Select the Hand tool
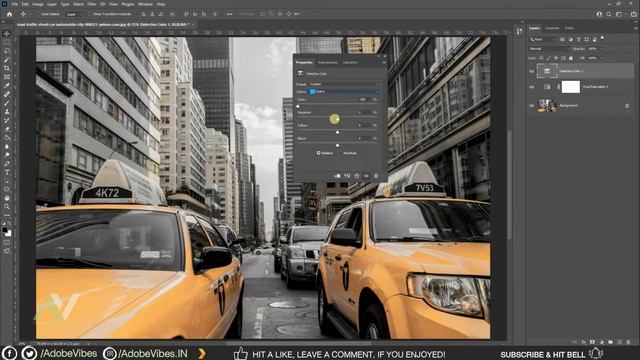The image size is (640, 360). click(x=7, y=198)
